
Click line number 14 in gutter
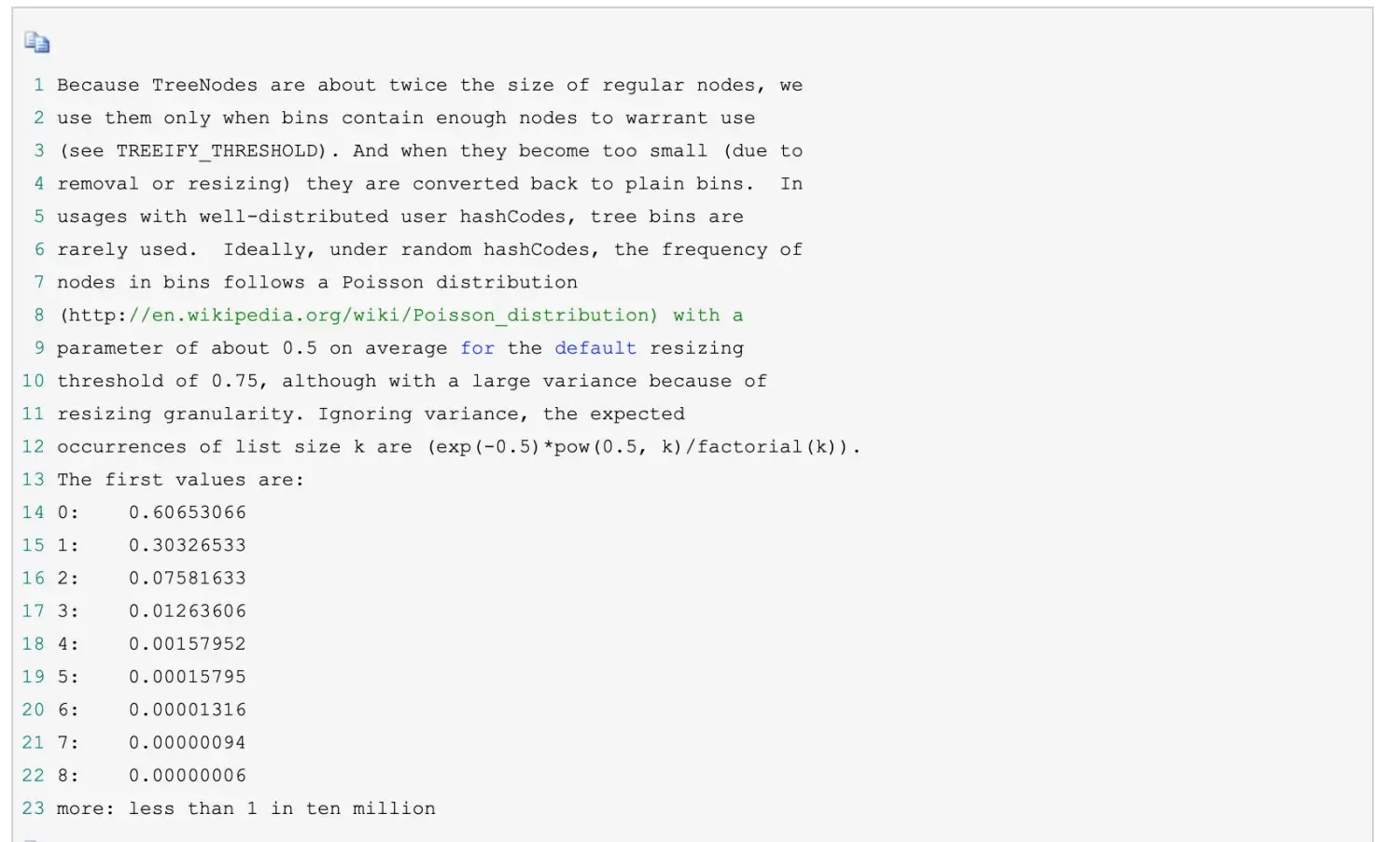(x=34, y=512)
